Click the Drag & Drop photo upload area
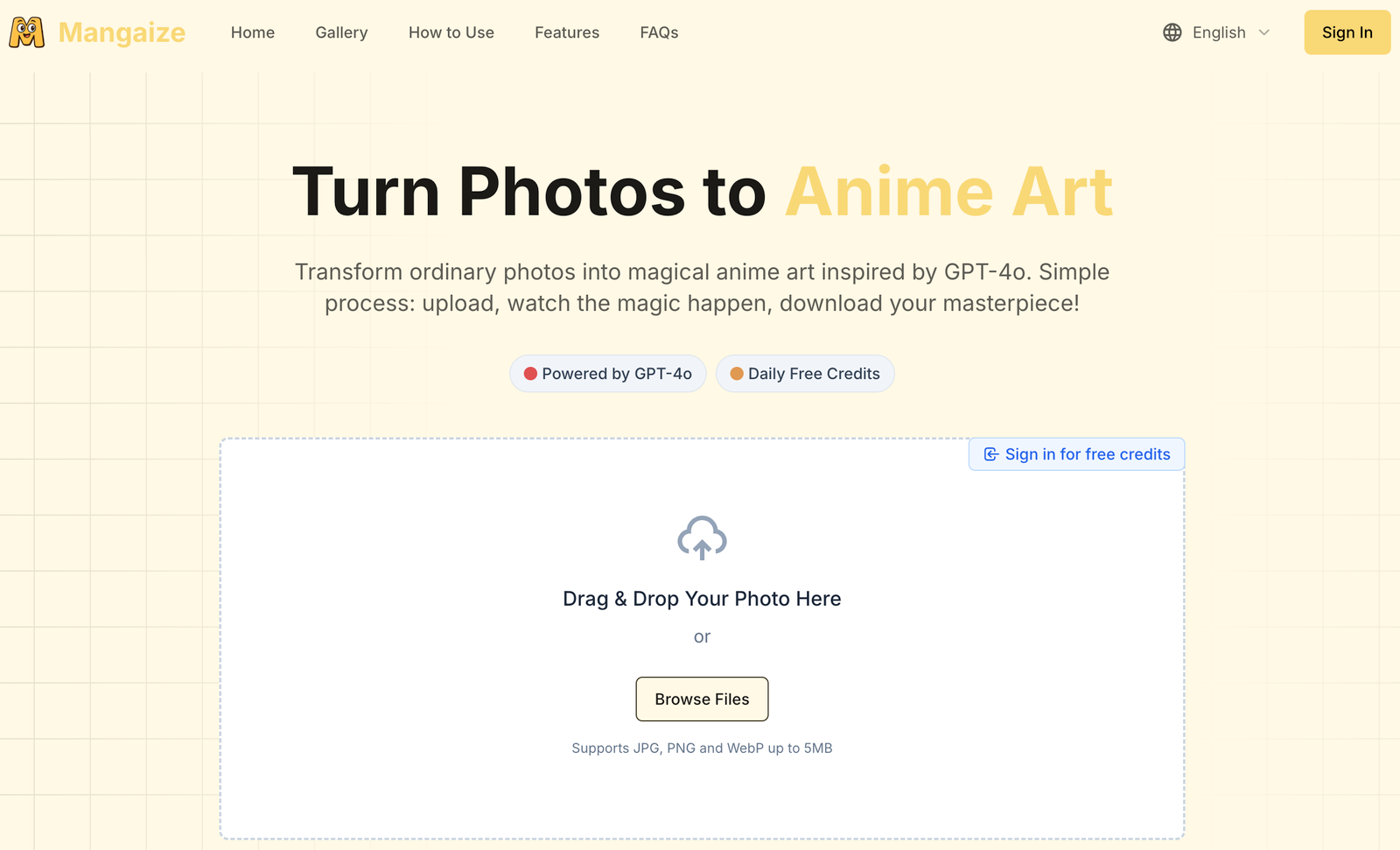The width and height of the screenshot is (1400, 850). coord(702,639)
